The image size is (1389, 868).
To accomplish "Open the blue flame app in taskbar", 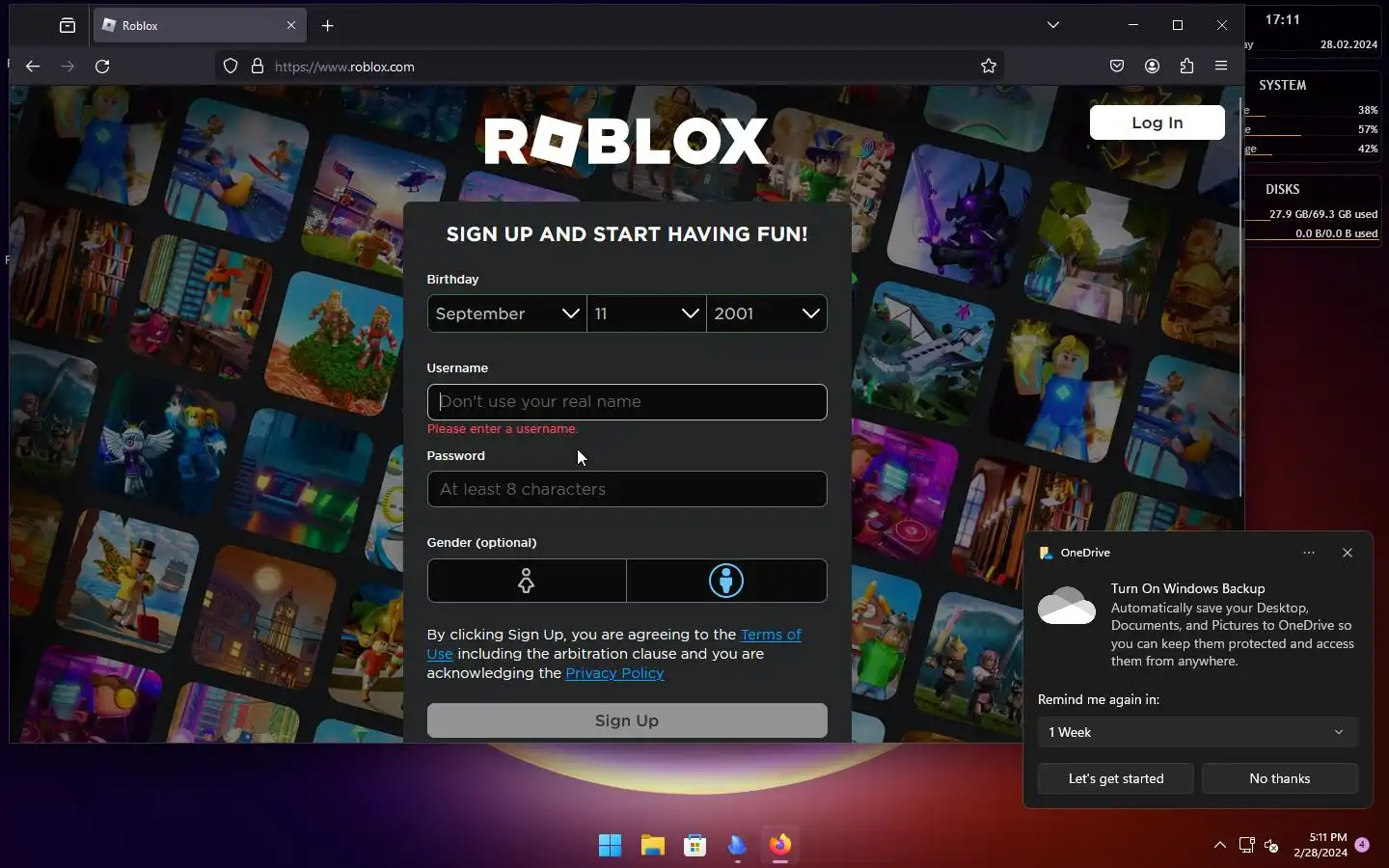I will 738,846.
